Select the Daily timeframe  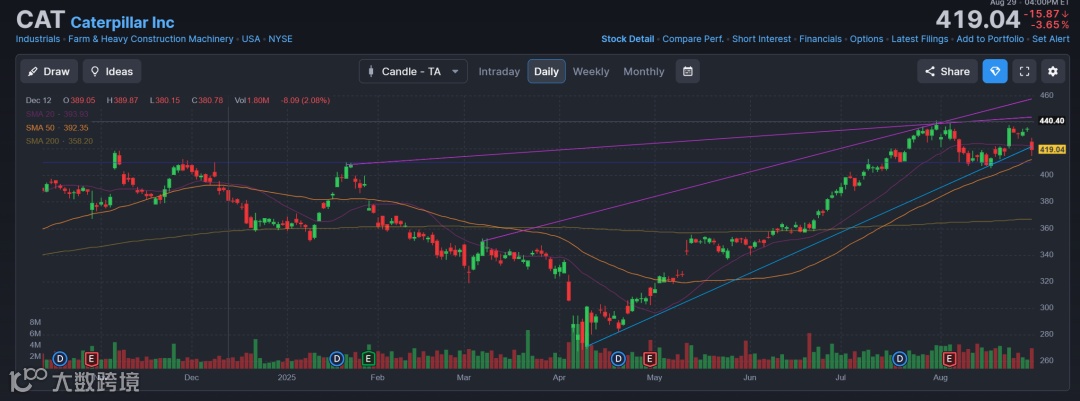click(546, 71)
